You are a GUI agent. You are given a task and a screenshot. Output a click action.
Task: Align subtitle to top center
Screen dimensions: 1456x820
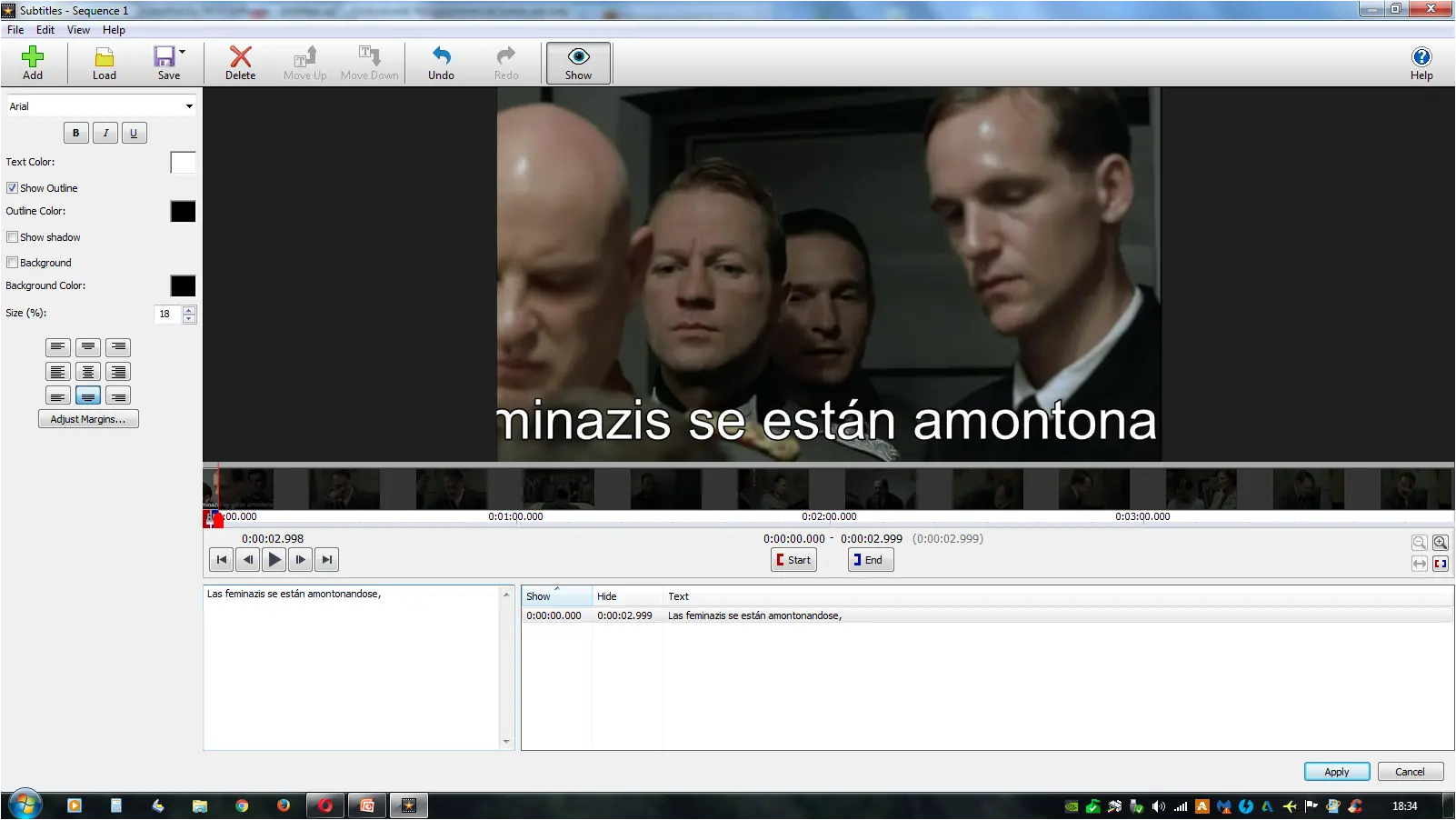tap(88, 347)
